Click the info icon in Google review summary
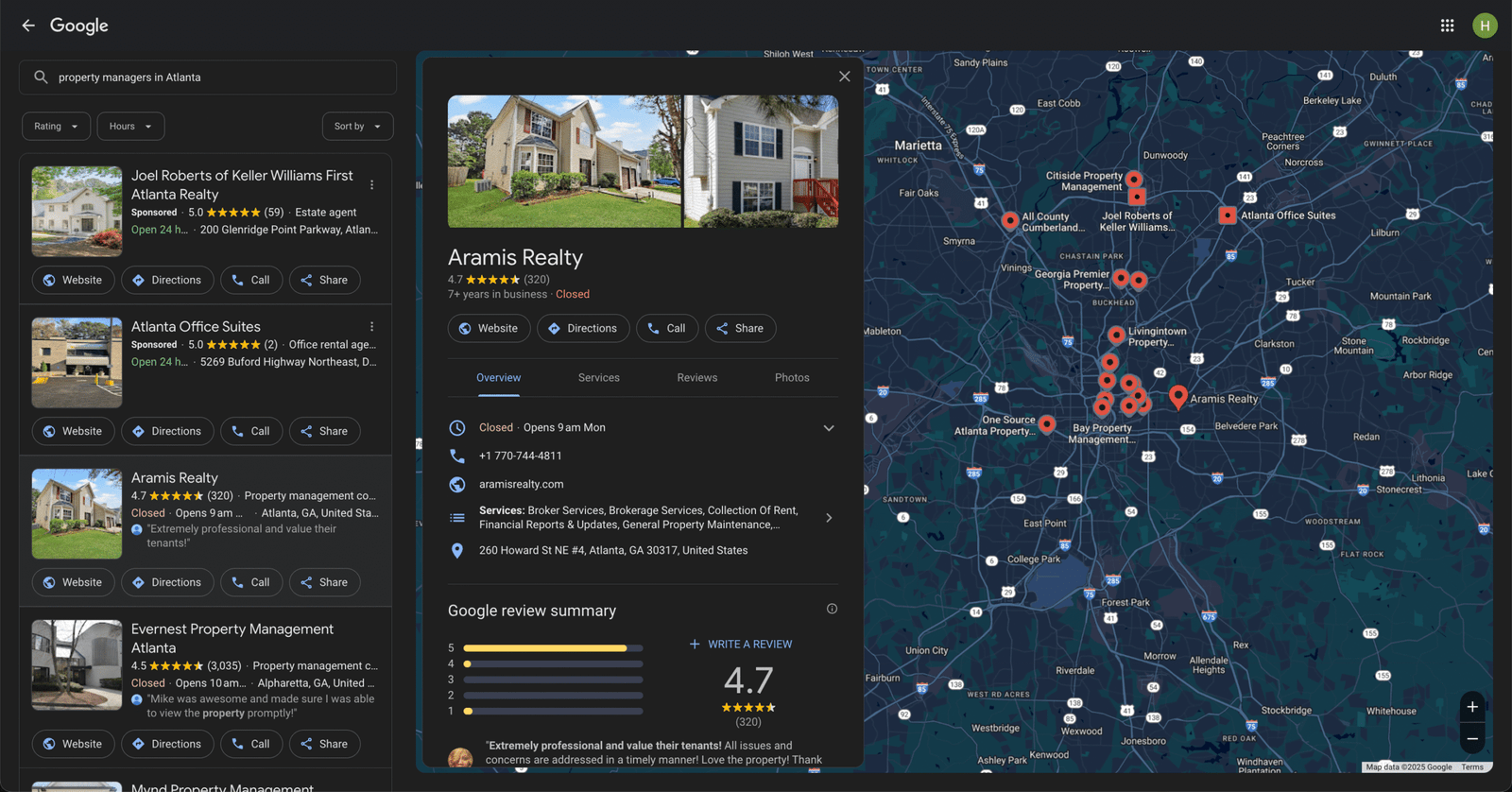The image size is (1512, 792). coord(832,609)
